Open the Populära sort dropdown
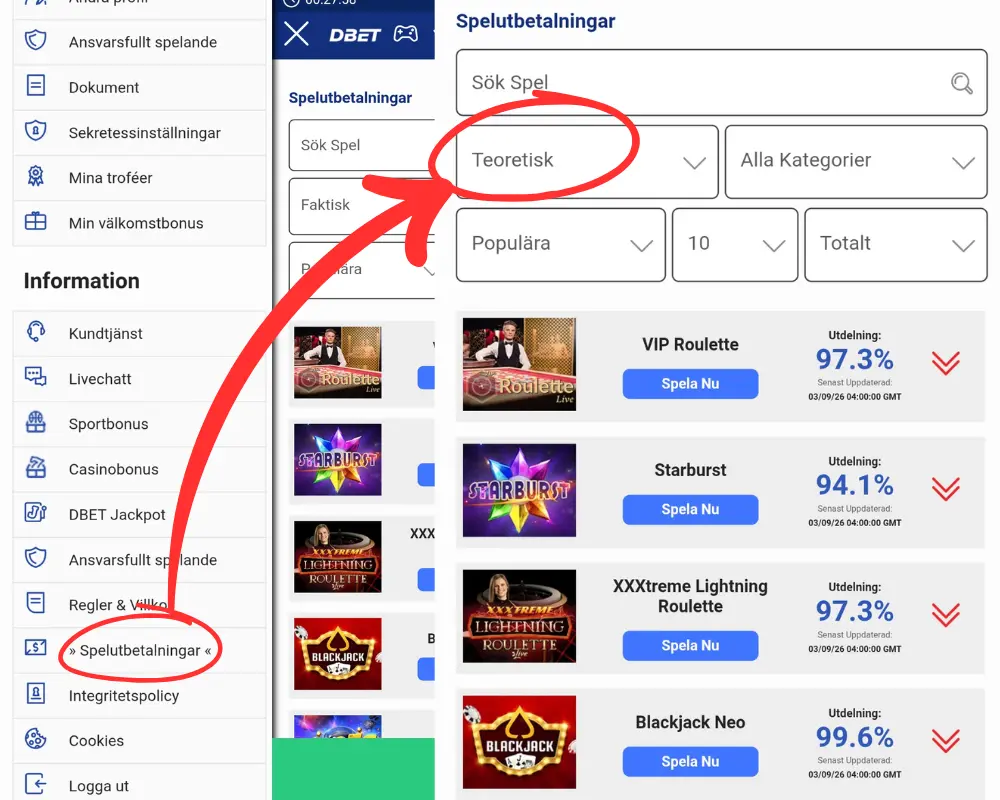Image resolution: width=1000 pixels, height=800 pixels. (561, 244)
